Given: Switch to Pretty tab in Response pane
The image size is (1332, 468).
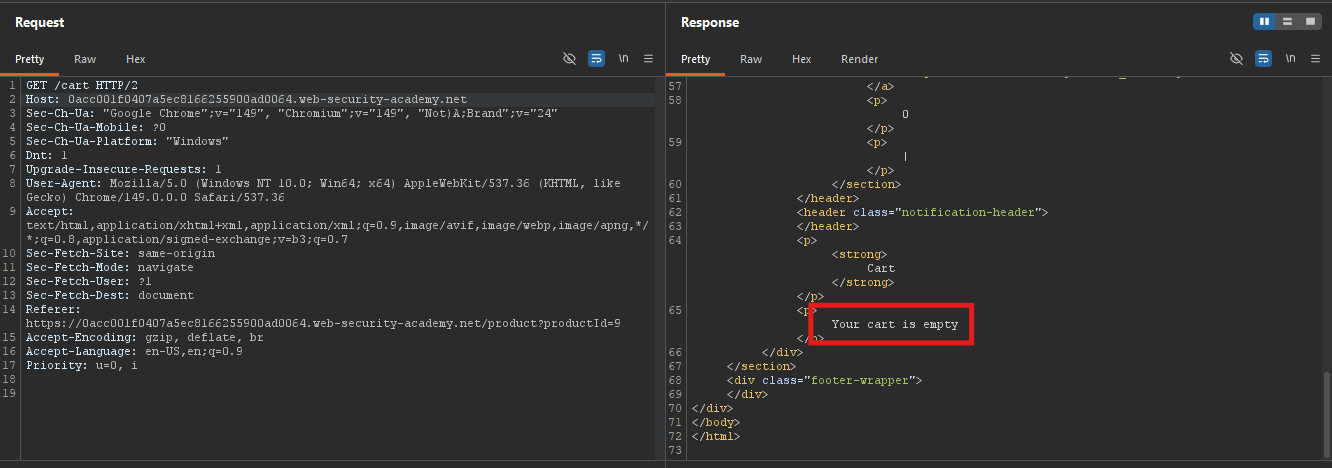Looking at the screenshot, I should (696, 59).
